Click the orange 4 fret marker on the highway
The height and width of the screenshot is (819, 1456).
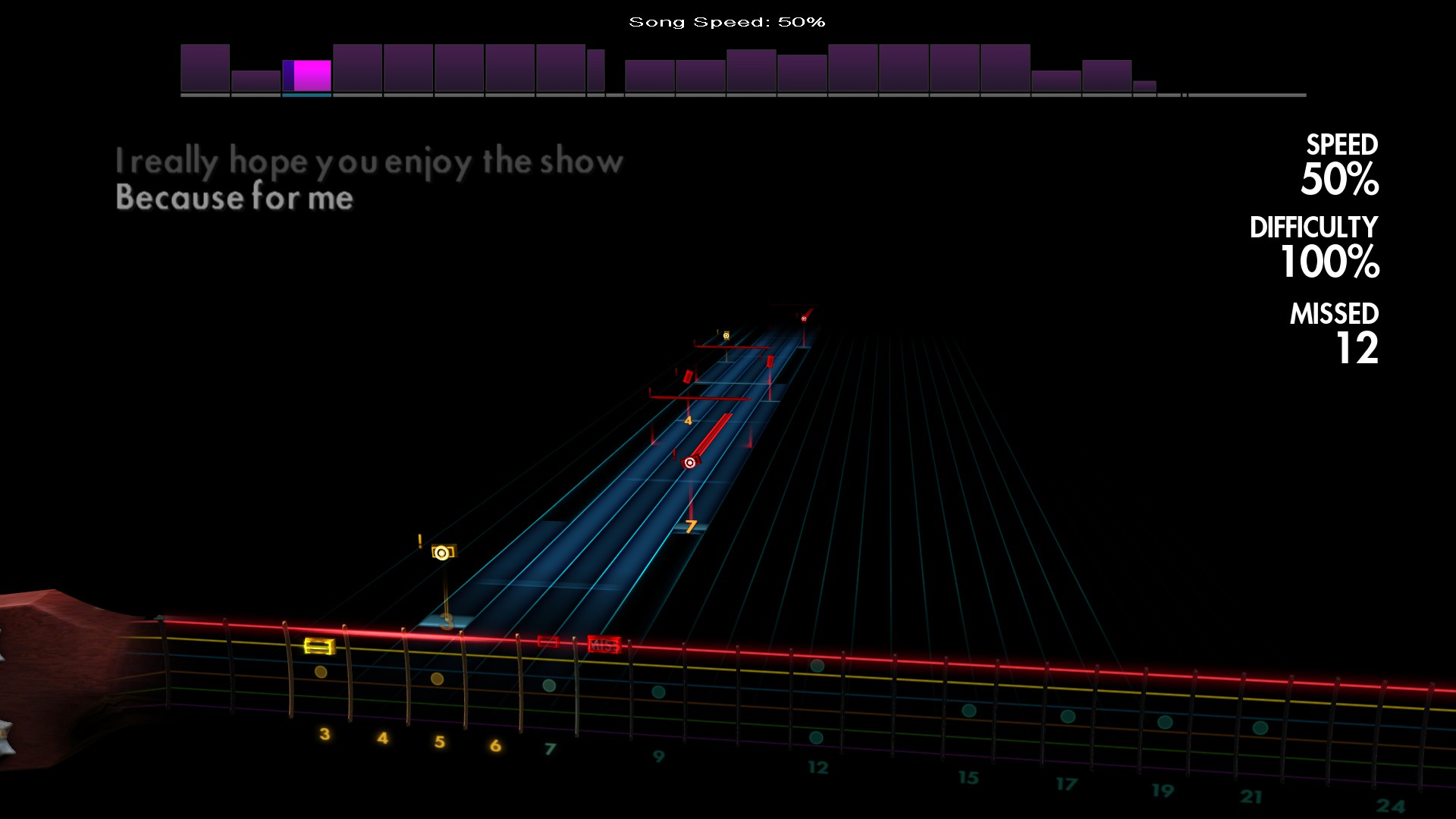(688, 420)
